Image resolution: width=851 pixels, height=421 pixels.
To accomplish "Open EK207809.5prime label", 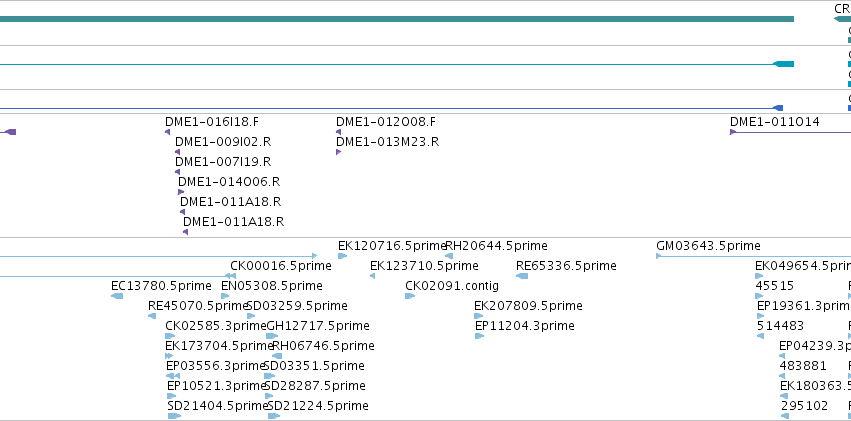I will point(528,306).
